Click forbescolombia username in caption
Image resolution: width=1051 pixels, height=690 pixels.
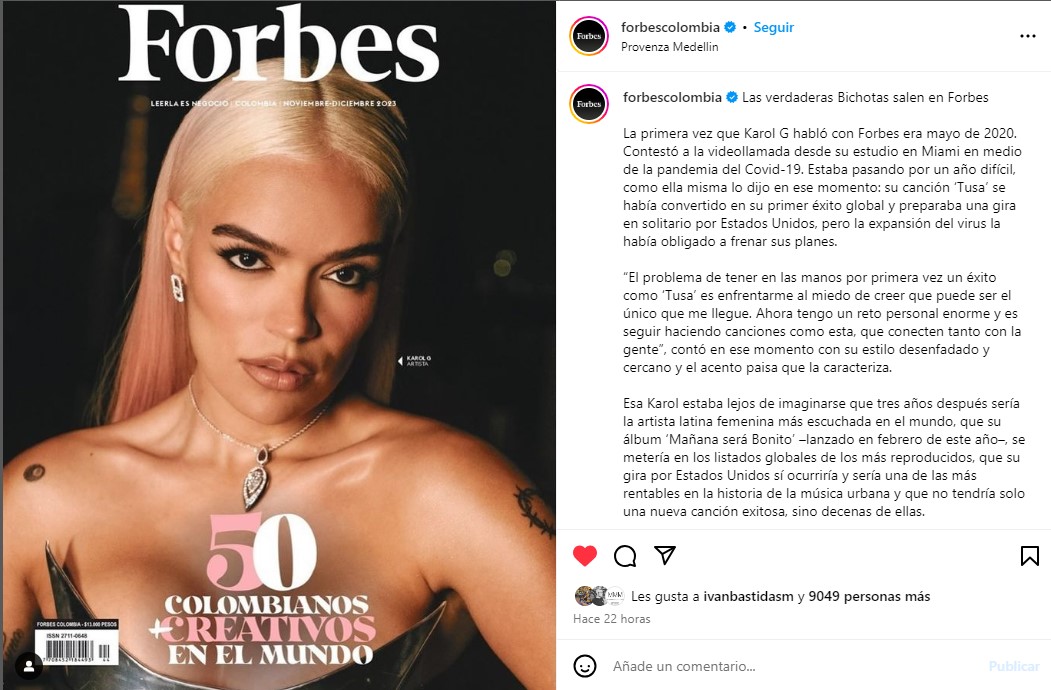[672, 97]
